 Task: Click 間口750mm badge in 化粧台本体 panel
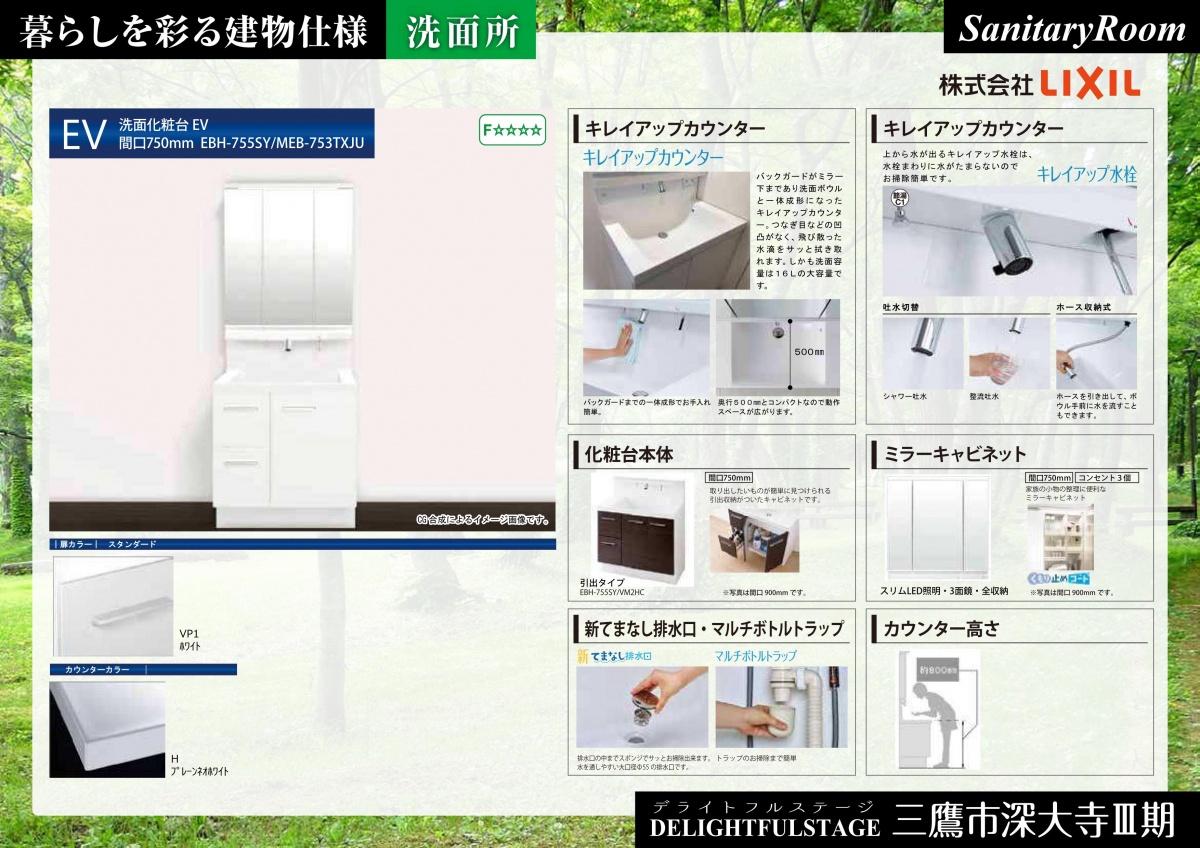(729, 478)
